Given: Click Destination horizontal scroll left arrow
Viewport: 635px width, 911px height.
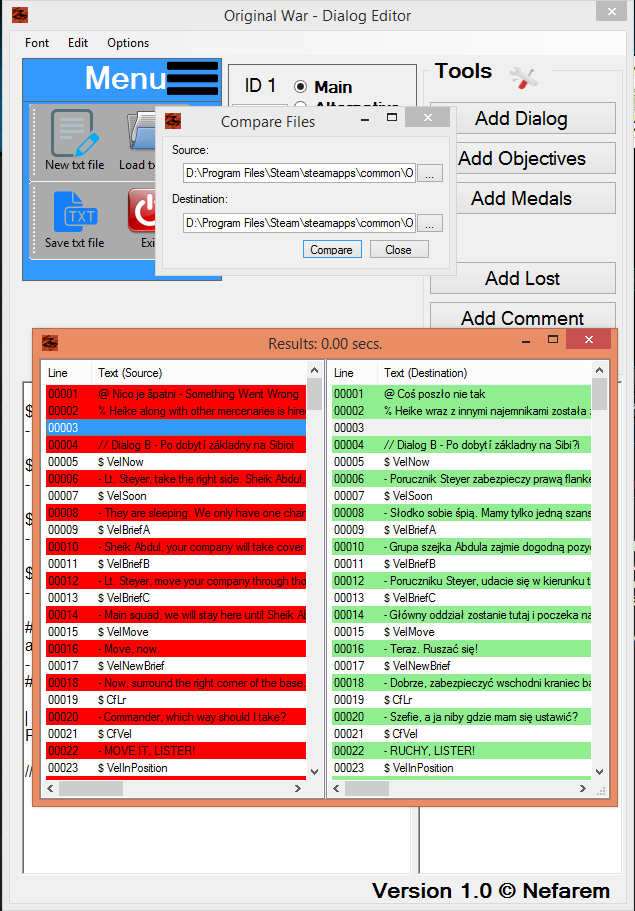Looking at the screenshot, I should [336, 788].
